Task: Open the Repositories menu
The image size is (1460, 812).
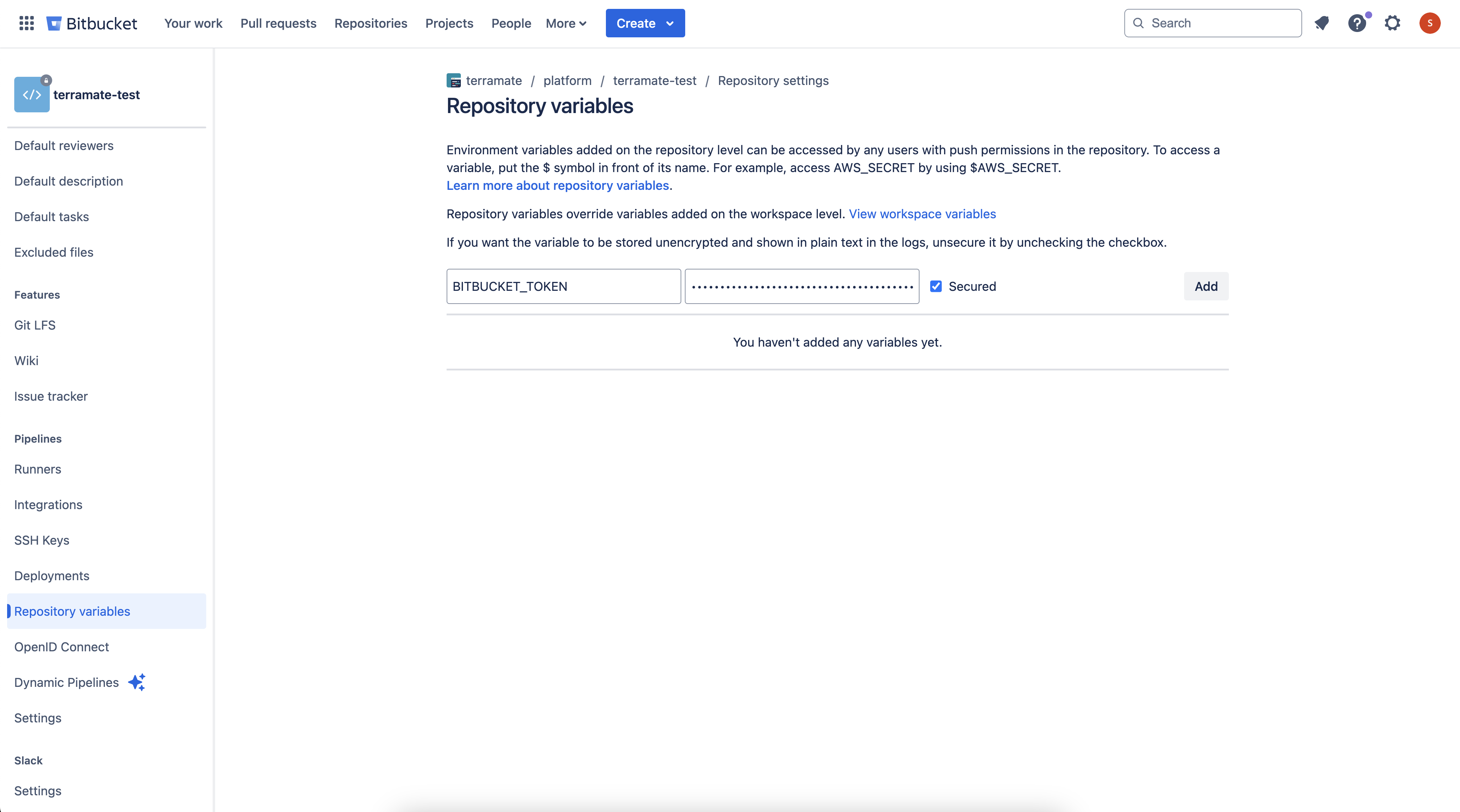Action: (x=371, y=23)
